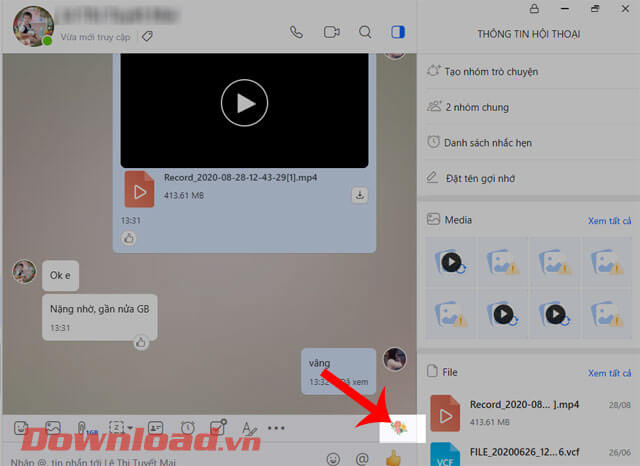Open FILE_20200626 vcf in the File list
The width and height of the screenshot is (640, 466).
pyautogui.click(x=528, y=453)
